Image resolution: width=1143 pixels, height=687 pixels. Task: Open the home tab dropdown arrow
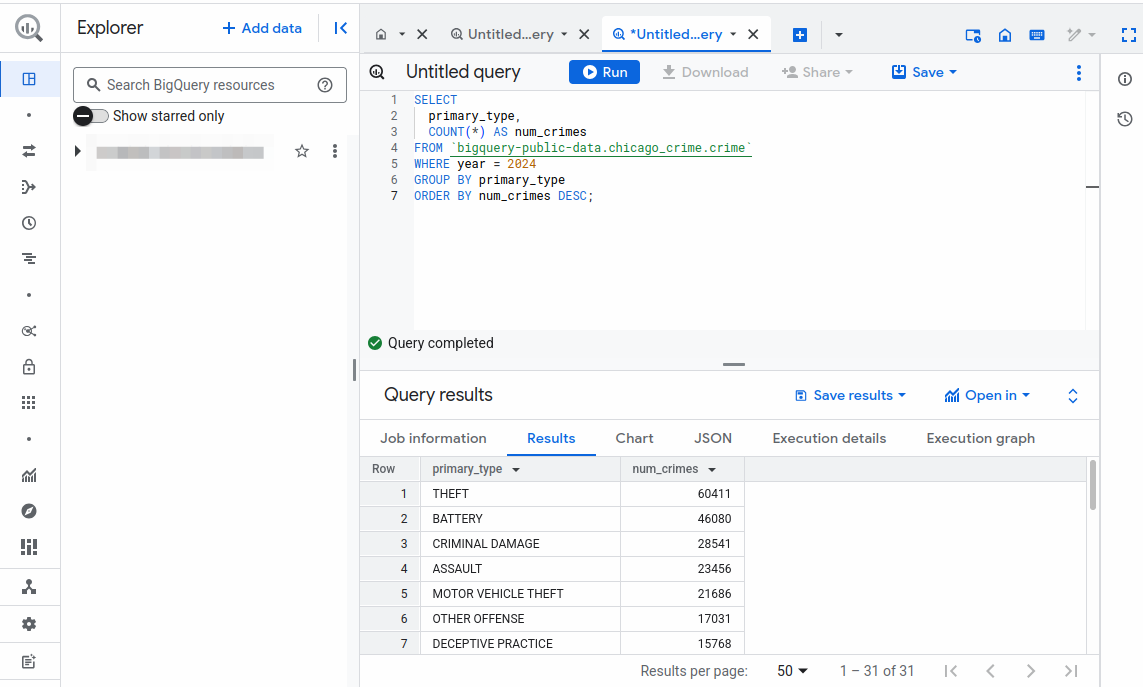(402, 34)
